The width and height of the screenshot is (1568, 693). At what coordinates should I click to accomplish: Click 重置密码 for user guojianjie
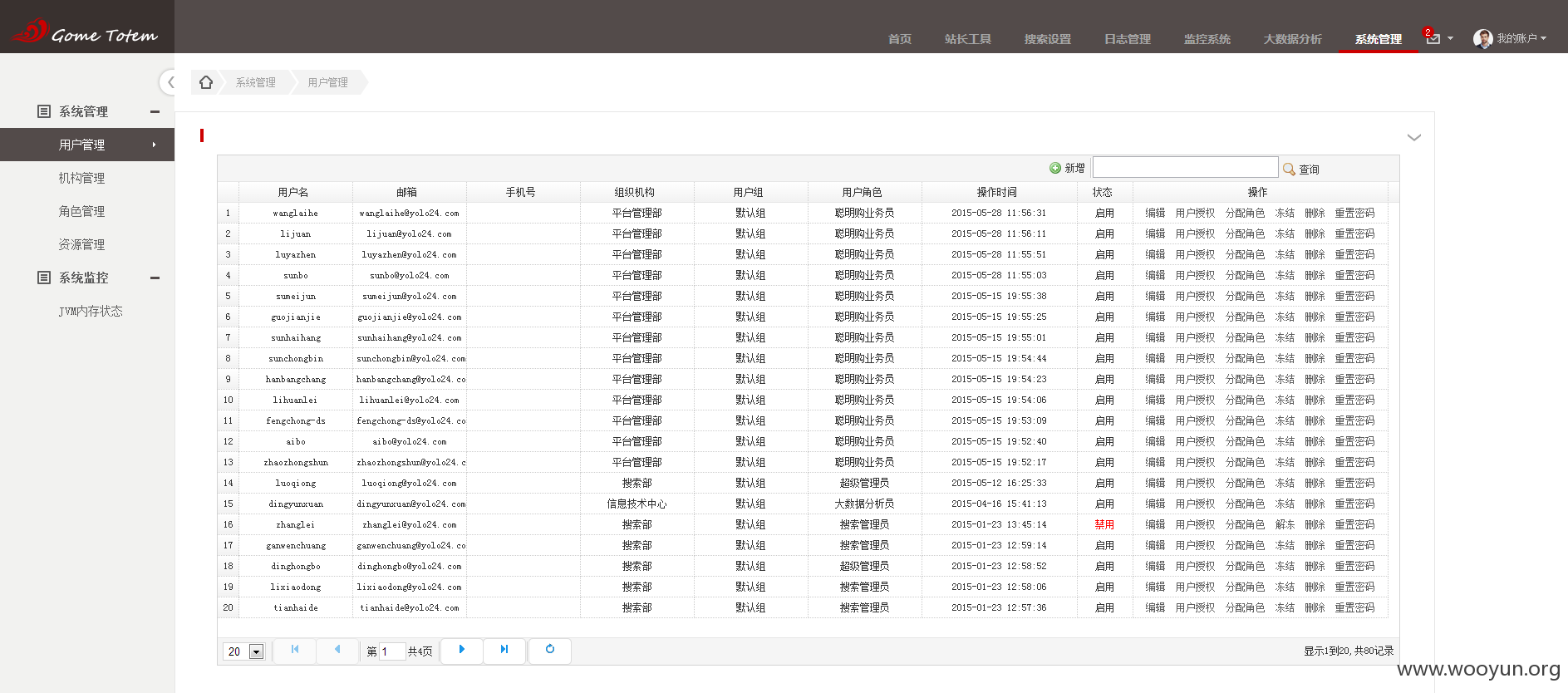click(1354, 317)
